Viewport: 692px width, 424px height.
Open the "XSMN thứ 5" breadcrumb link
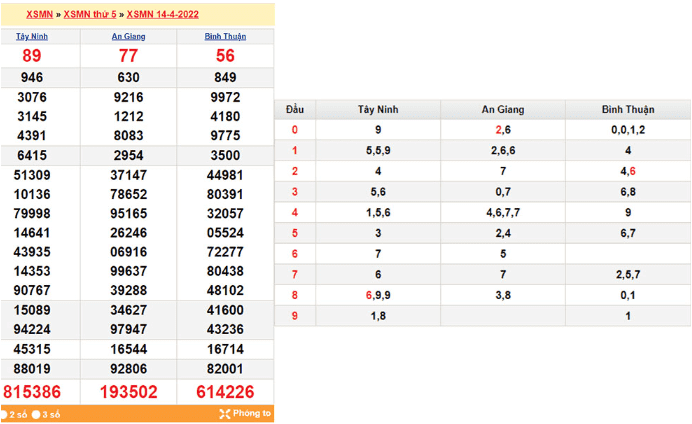pos(91,15)
